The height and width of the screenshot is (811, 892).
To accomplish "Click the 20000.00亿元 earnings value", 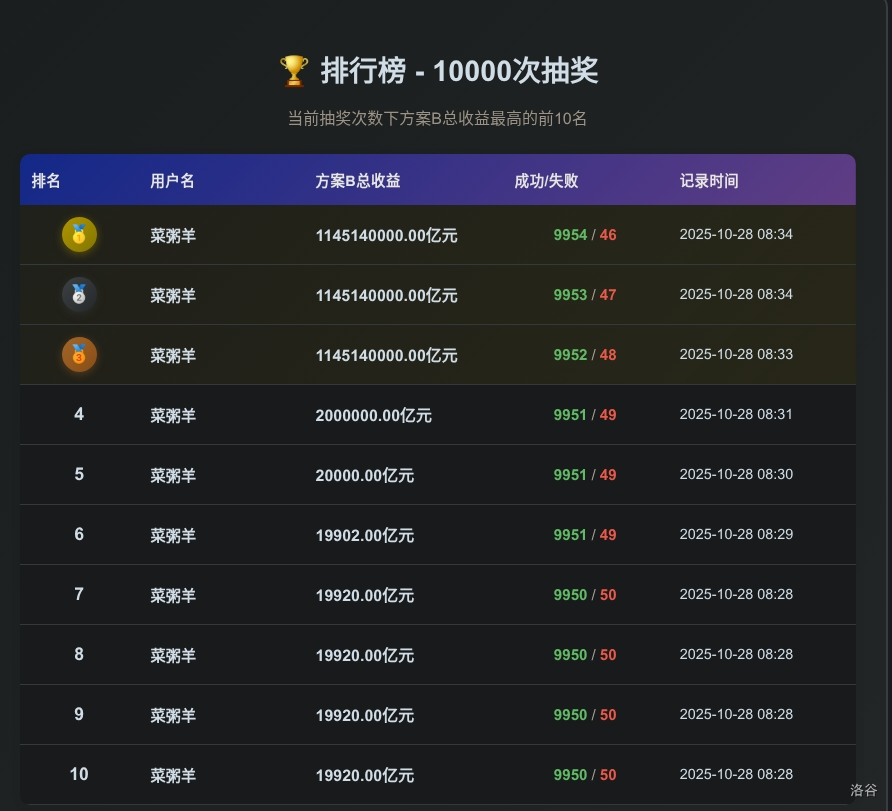I will [364, 476].
